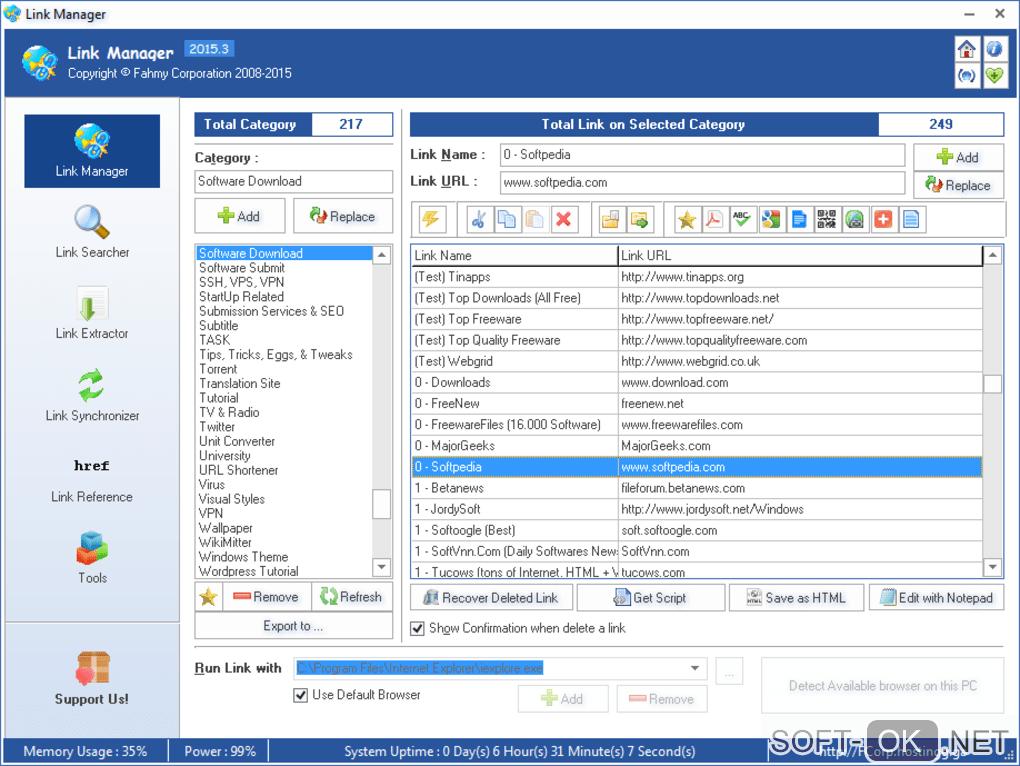Toggle Use Default Browser checkbox

click(301, 695)
